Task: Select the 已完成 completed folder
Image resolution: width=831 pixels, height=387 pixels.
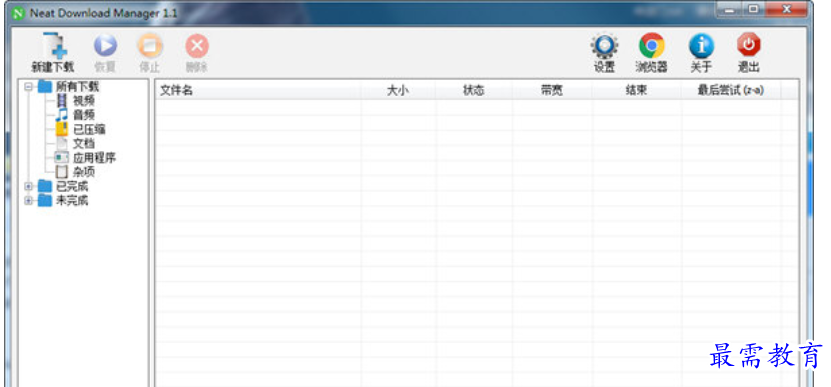Action: (x=63, y=187)
